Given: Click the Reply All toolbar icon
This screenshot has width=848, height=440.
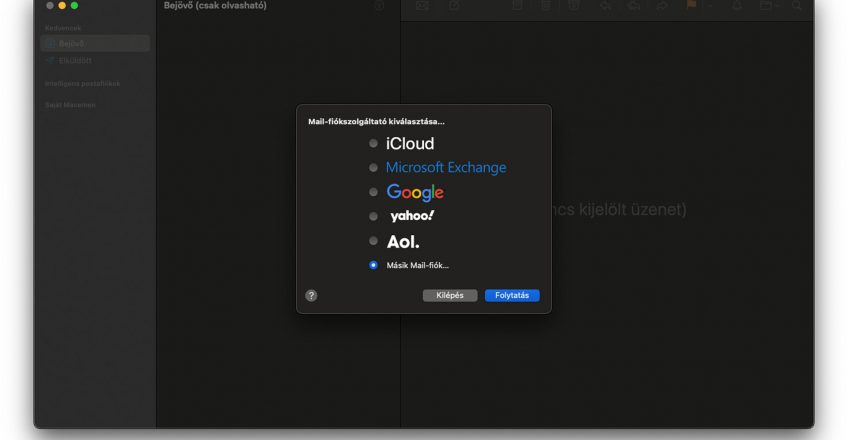Looking at the screenshot, I should [x=634, y=5].
